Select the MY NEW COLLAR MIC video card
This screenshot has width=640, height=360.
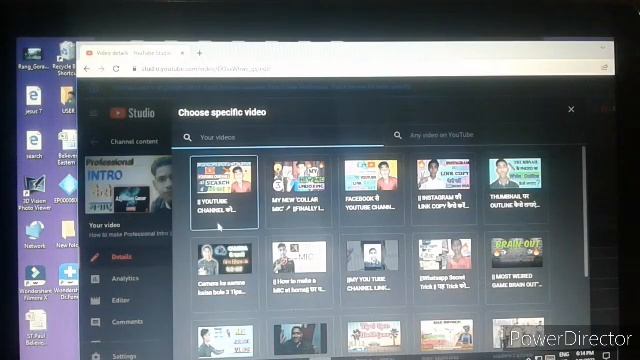click(x=299, y=192)
